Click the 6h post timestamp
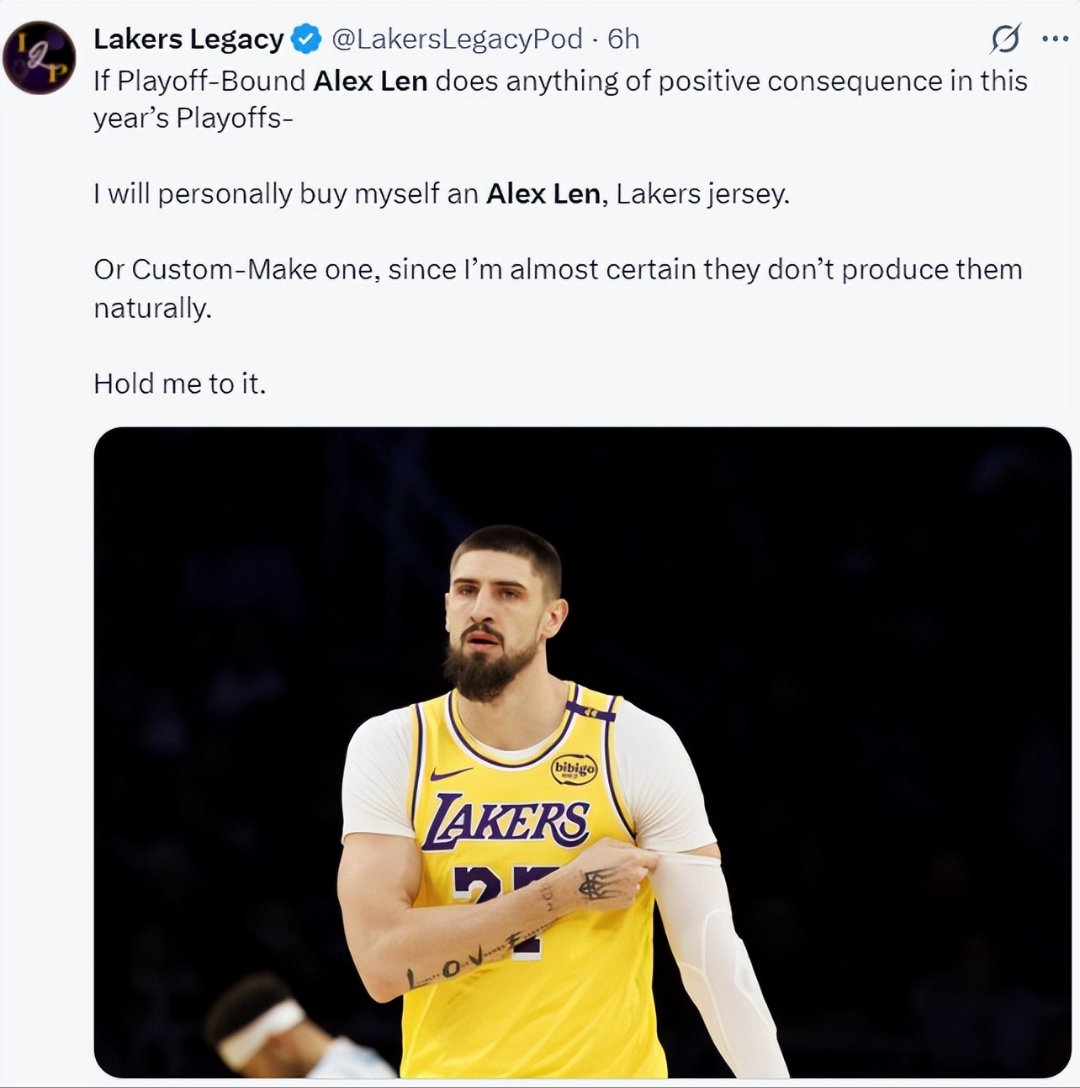Screen dimensions: 1080x1088 point(623,40)
